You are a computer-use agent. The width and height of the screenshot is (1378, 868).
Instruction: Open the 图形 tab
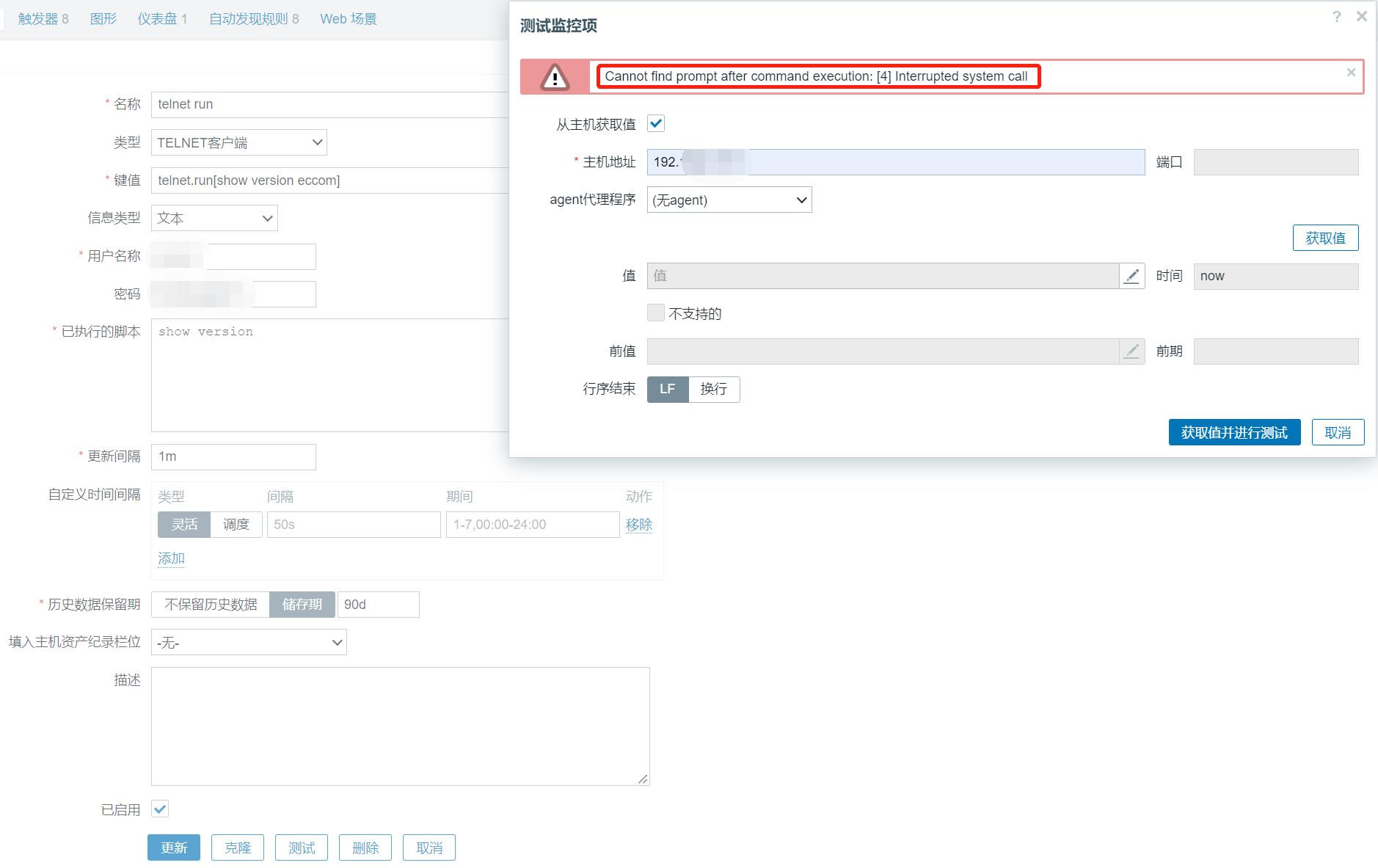(103, 19)
